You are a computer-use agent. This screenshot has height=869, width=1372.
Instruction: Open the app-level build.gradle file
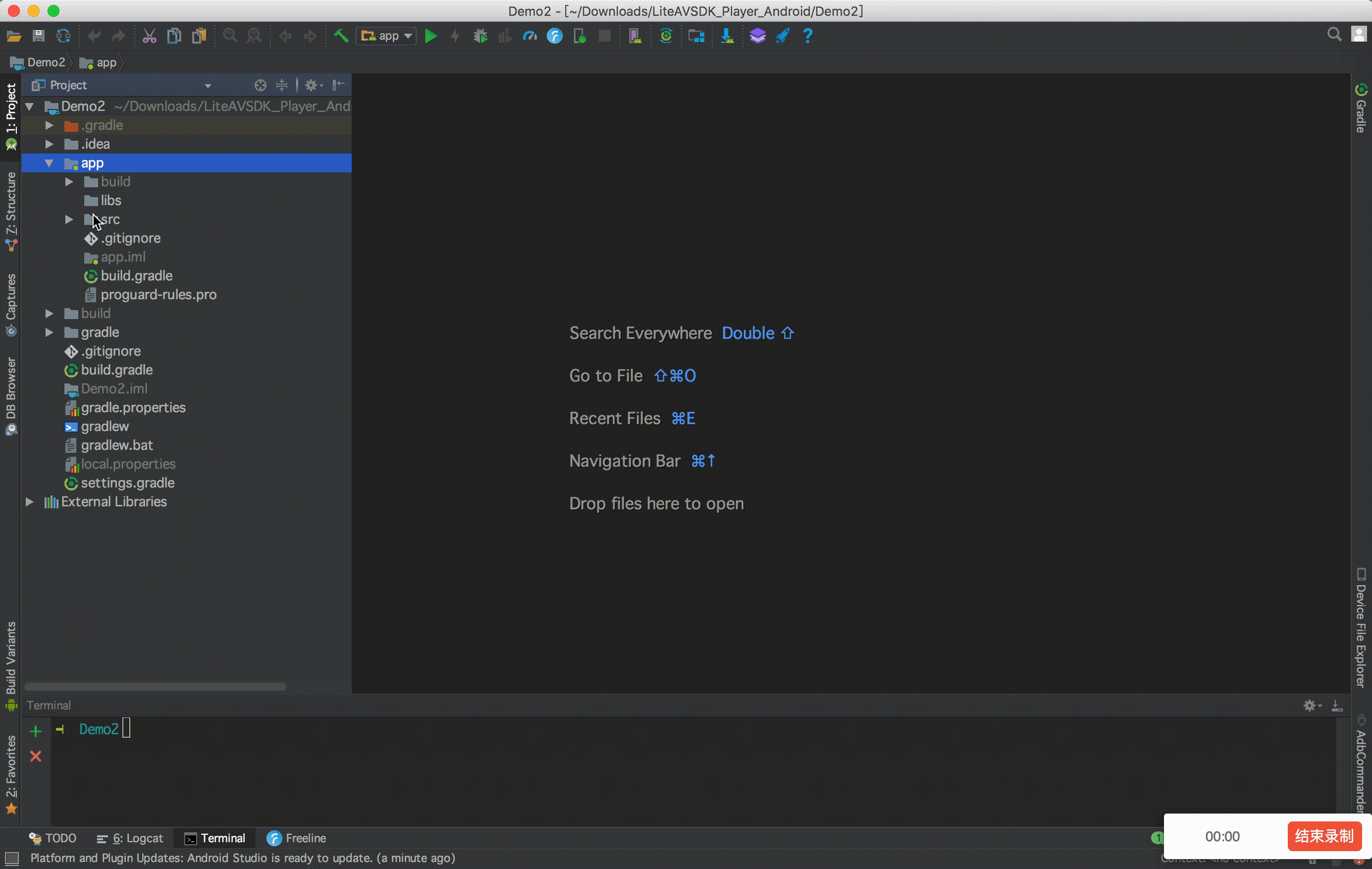136,276
